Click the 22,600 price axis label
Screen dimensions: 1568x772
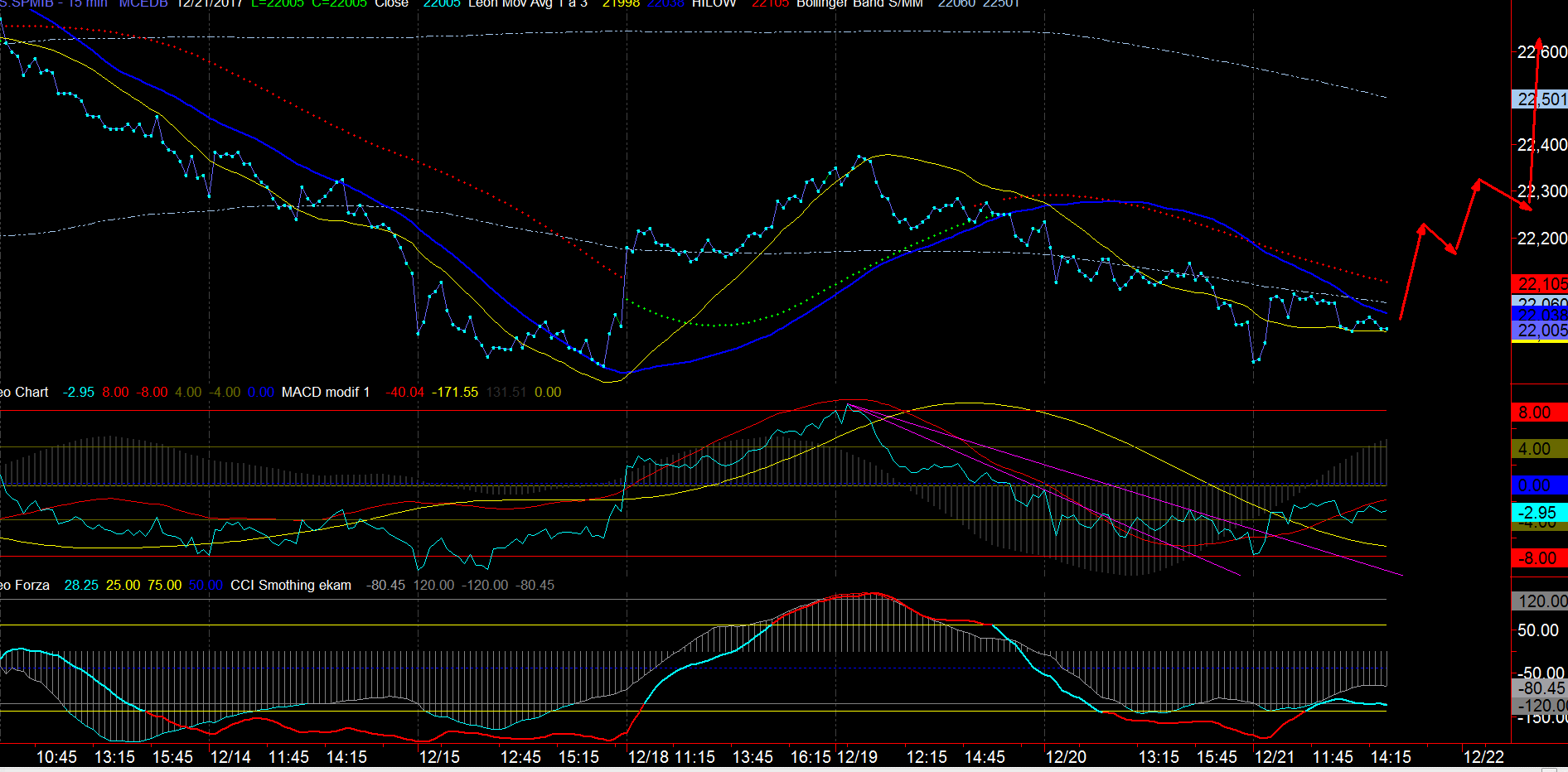[x=1541, y=52]
